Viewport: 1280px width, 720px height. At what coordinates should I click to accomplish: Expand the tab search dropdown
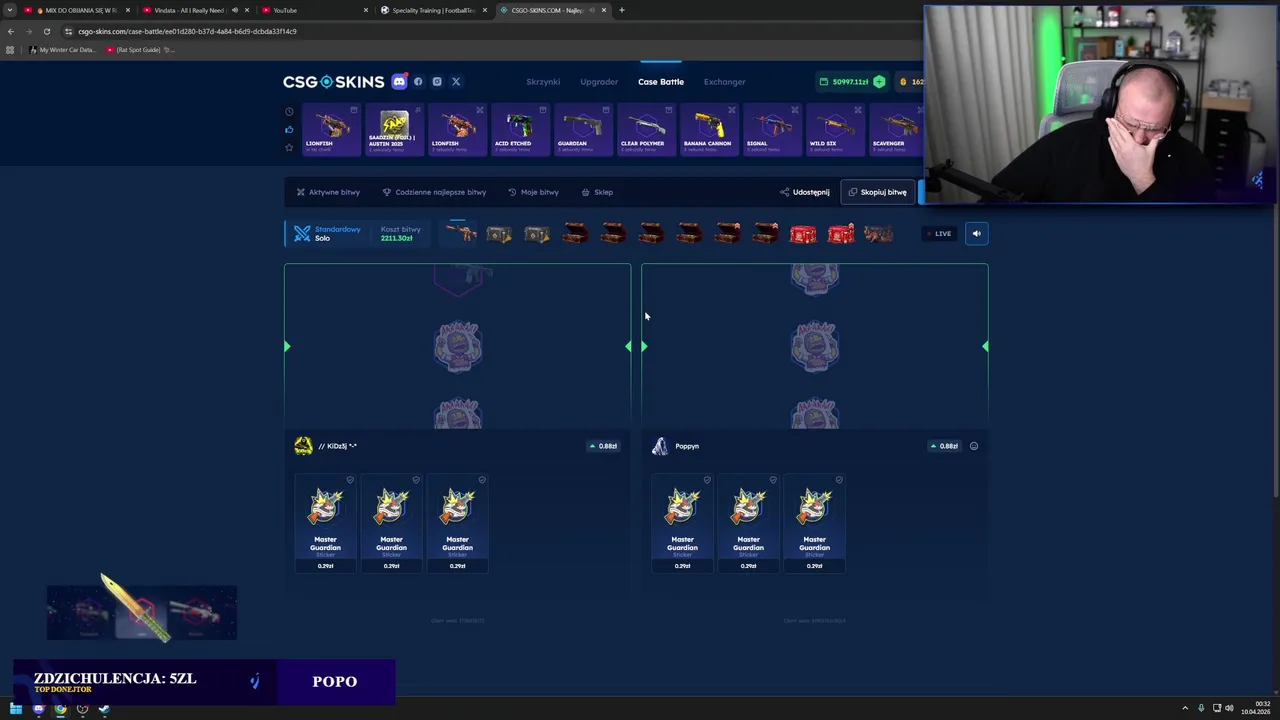click(10, 10)
